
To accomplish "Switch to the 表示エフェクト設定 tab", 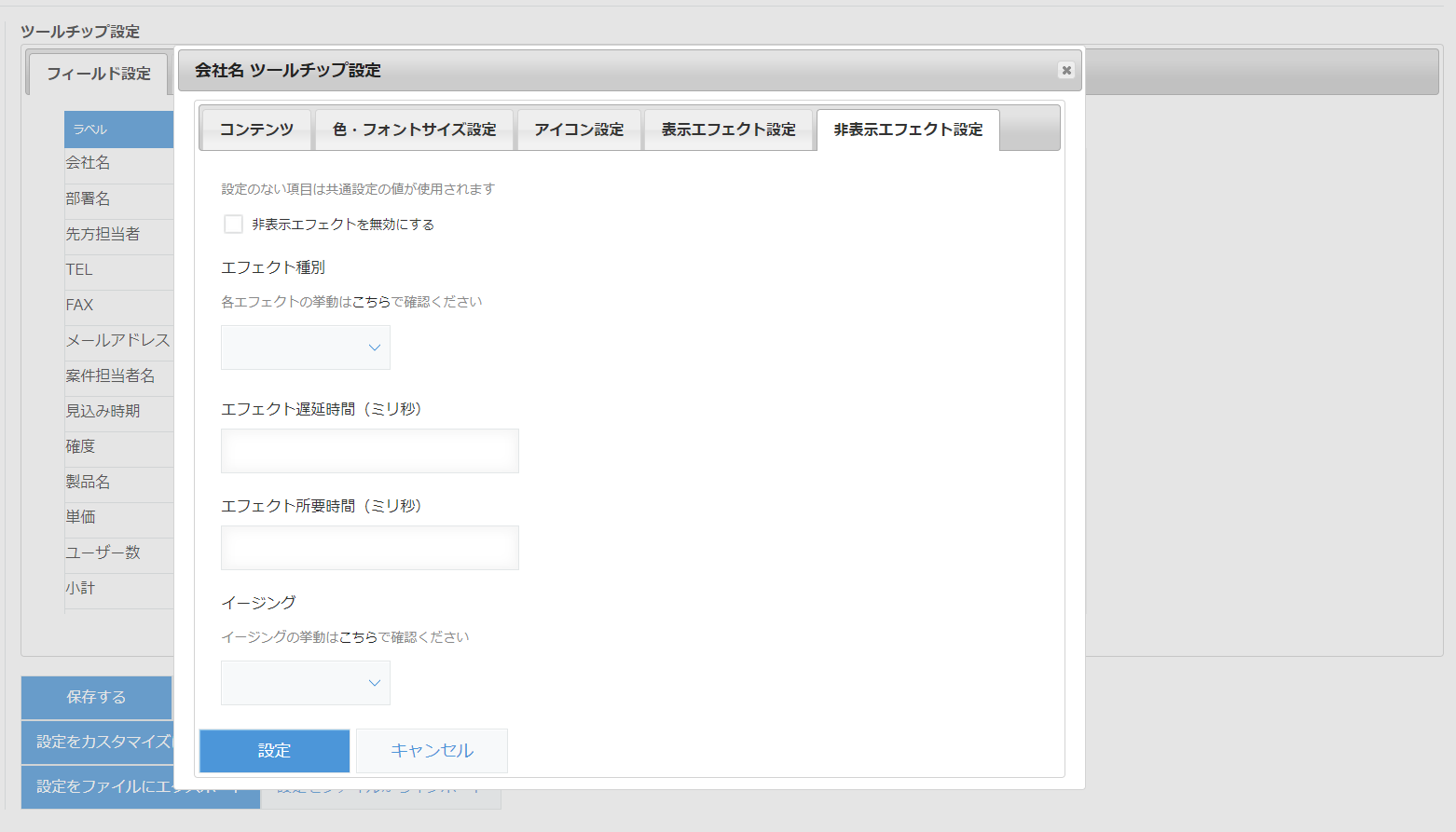I will 730,130.
